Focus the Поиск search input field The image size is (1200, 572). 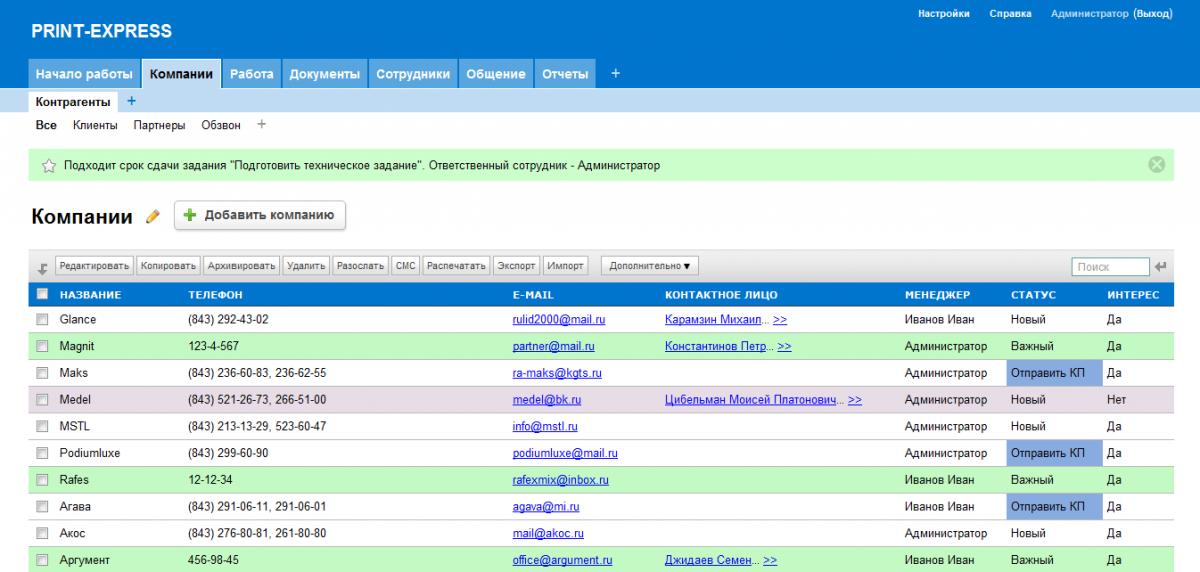pos(1110,267)
